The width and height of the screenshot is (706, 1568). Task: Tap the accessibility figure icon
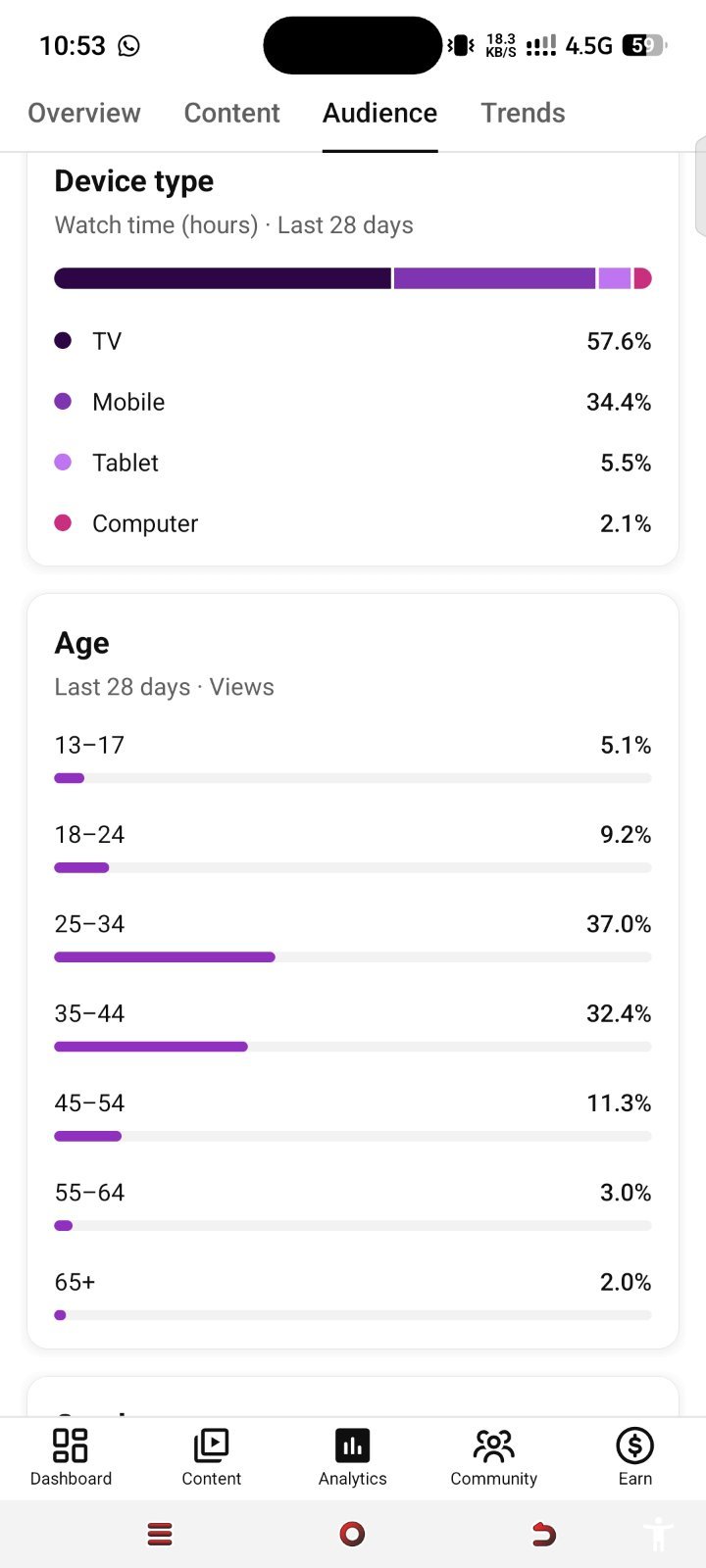pos(659,1534)
